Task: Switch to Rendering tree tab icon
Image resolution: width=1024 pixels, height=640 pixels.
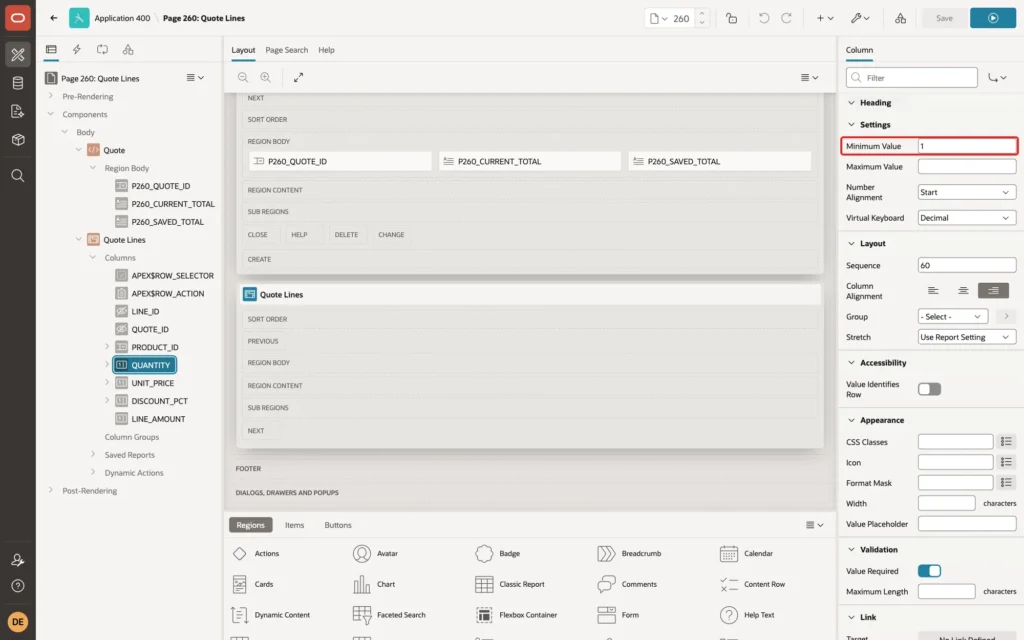Action: [51, 50]
